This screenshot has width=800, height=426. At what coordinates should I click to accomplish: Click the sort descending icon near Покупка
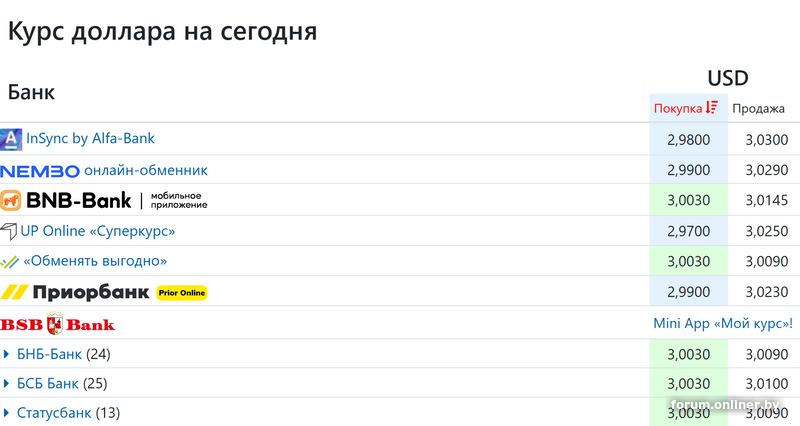(712, 108)
